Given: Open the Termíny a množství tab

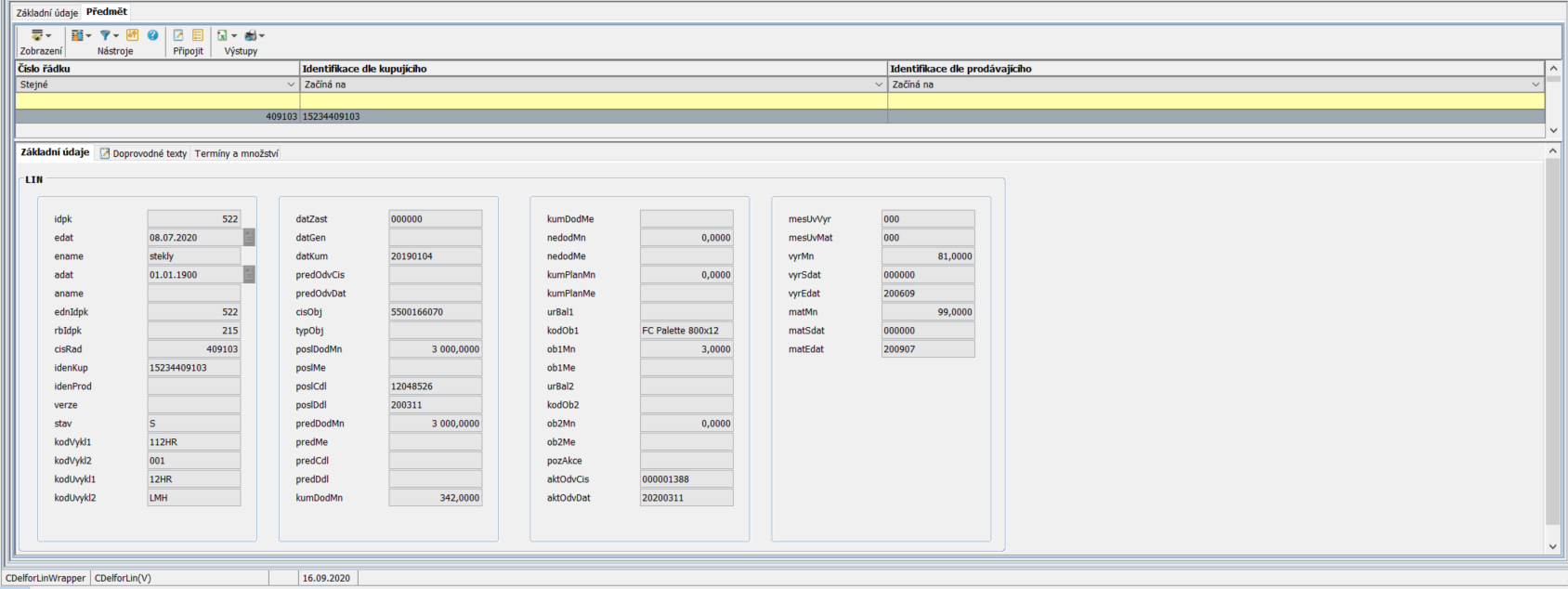Looking at the screenshot, I should point(236,153).
